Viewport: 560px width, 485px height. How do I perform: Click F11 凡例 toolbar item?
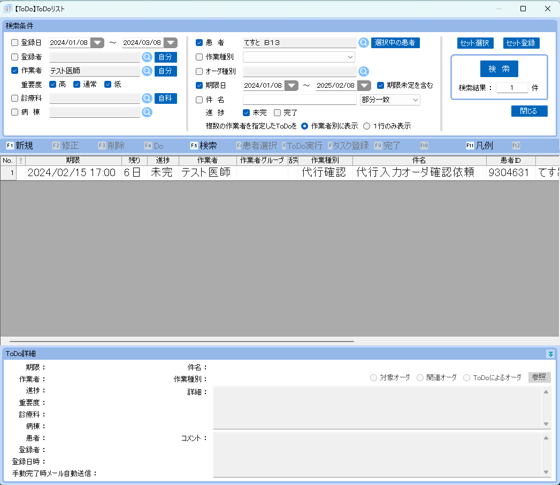click(480, 146)
